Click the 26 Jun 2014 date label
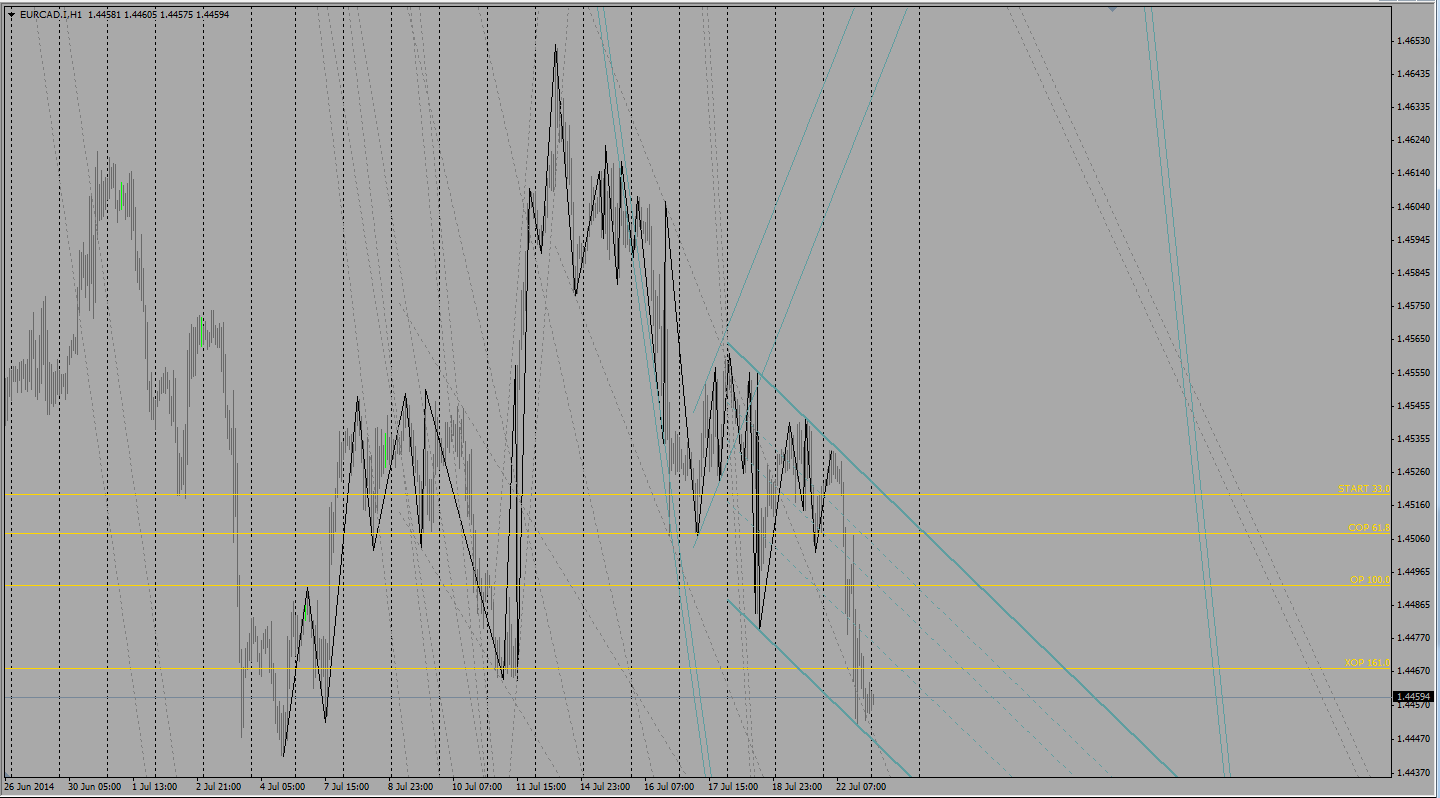This screenshot has height=798, width=1440. 30,787
